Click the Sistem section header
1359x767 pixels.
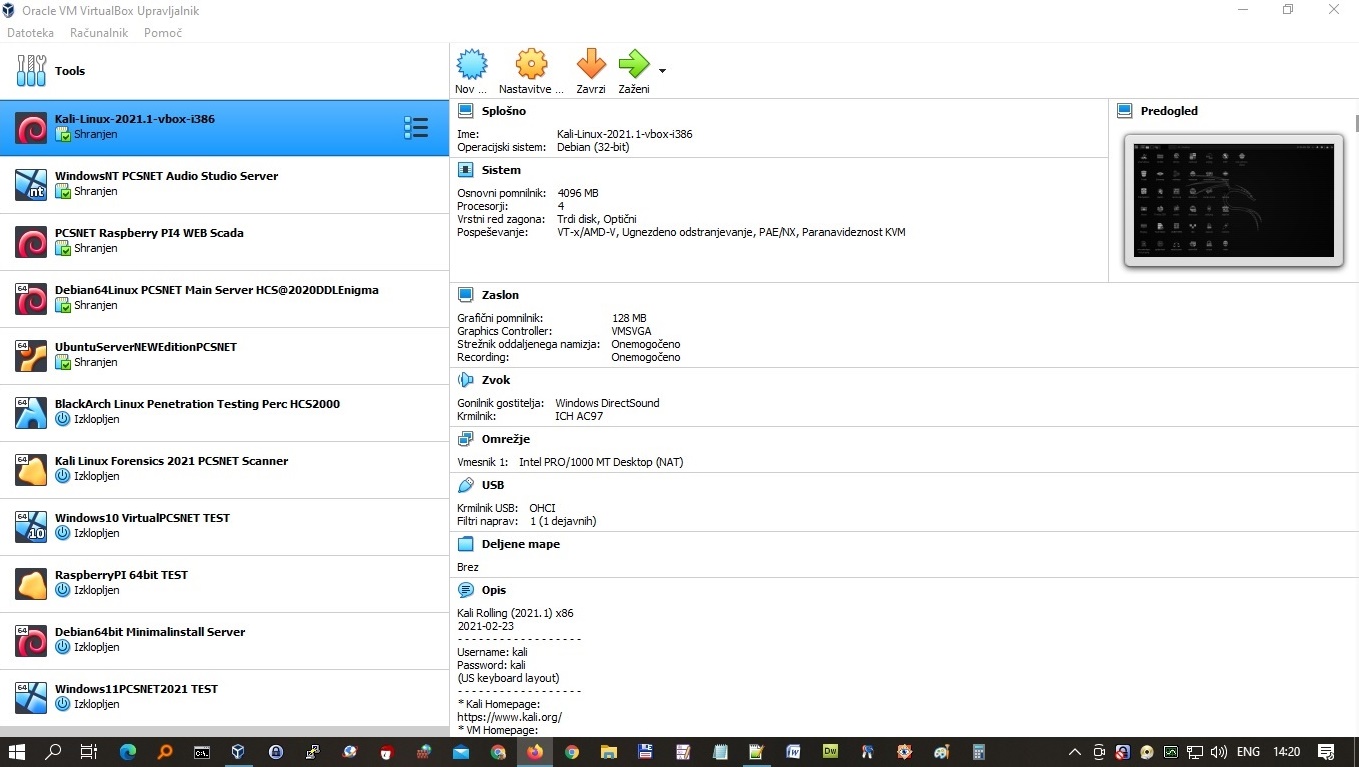(501, 170)
